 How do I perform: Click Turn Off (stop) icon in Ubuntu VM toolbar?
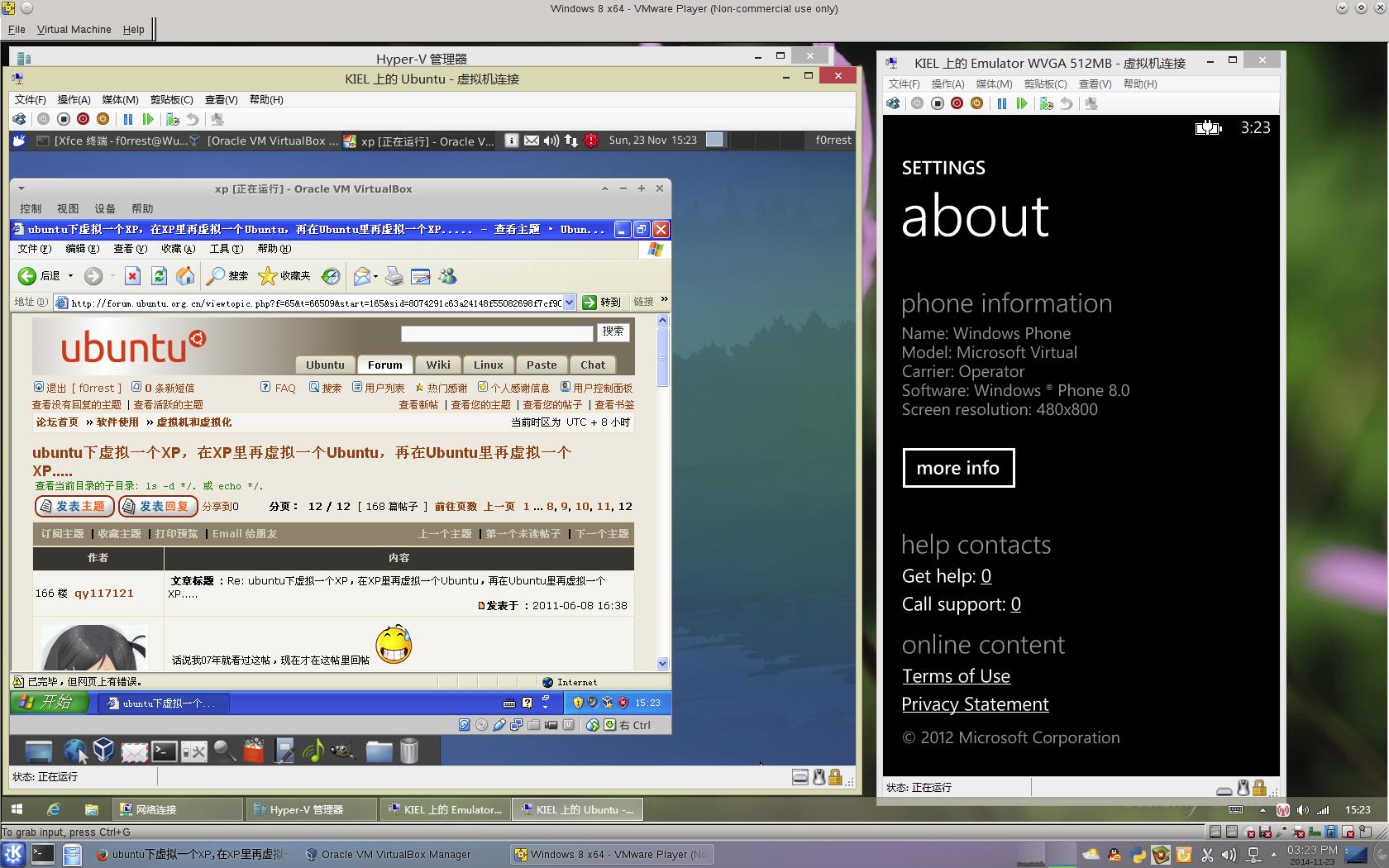(64, 119)
